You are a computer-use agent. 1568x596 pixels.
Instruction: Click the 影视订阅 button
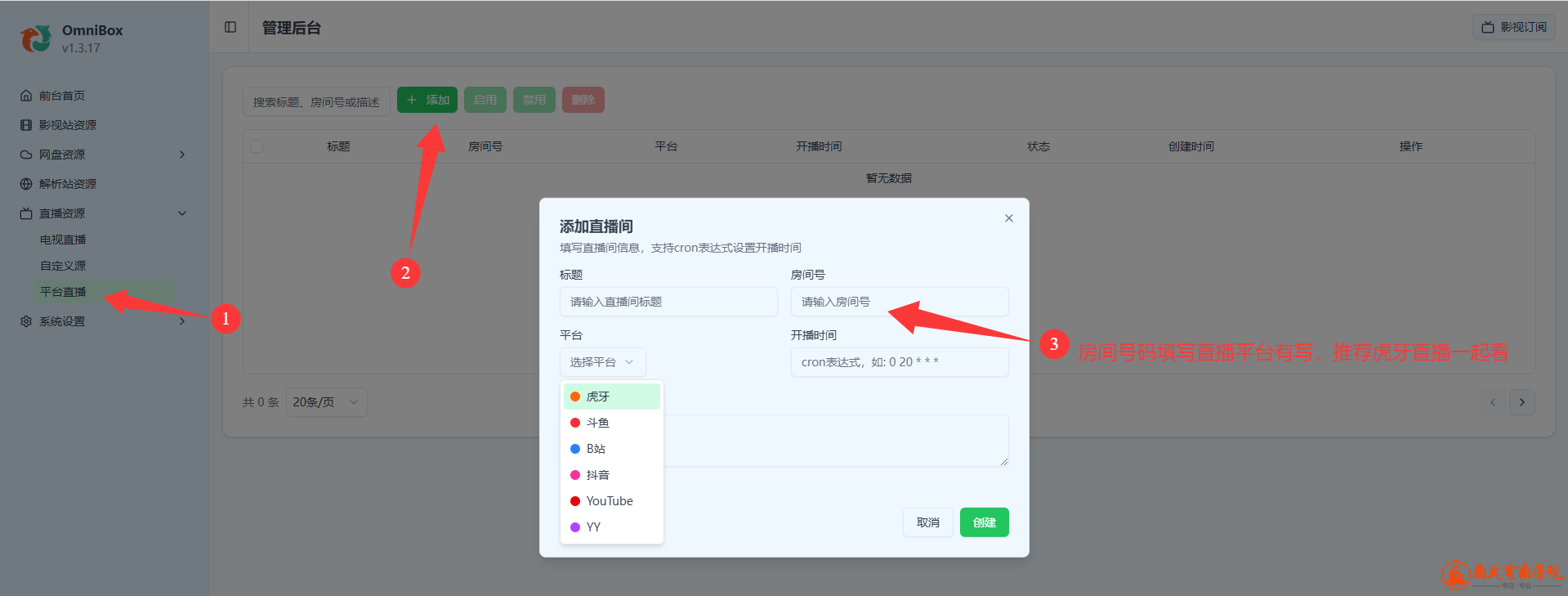(1513, 27)
